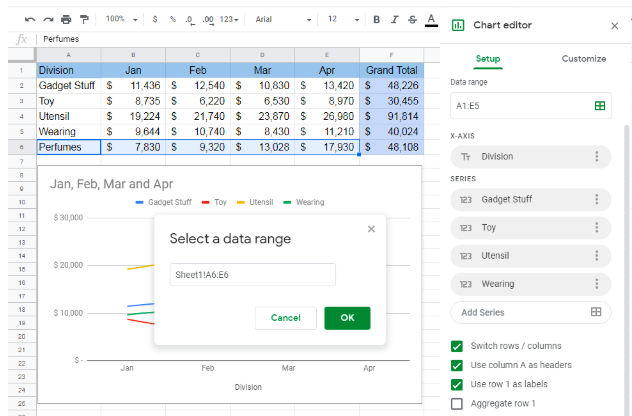Close the Select a data range dialog

click(x=371, y=229)
